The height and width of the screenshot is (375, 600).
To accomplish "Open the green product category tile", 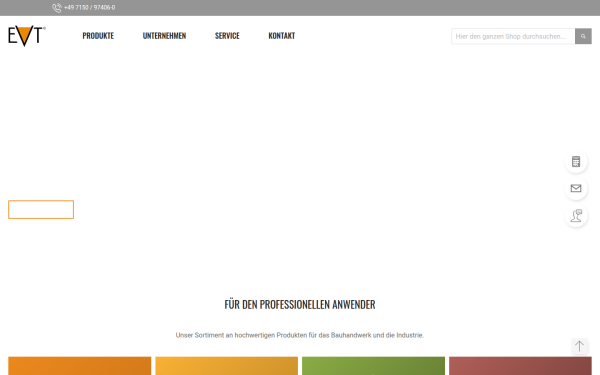I will click(373, 366).
